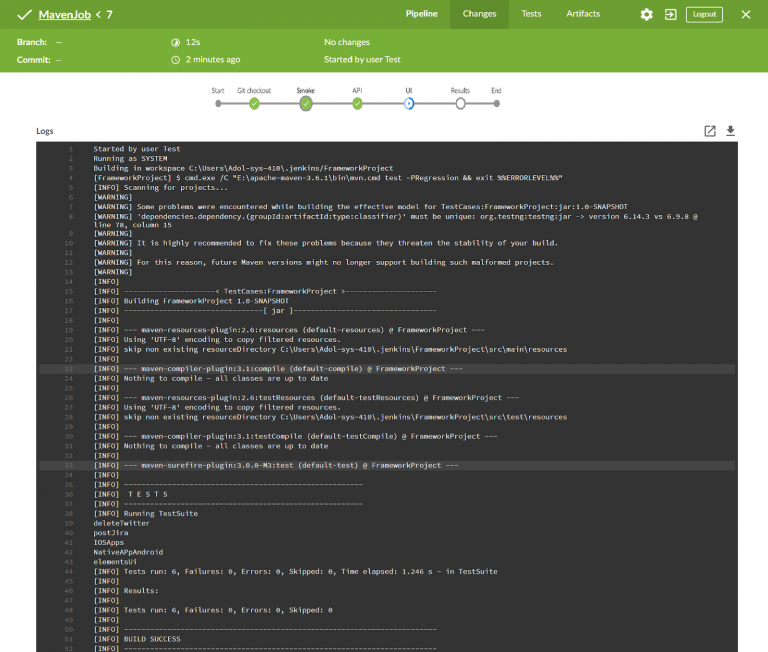Viewport: 768px width, 652px height.
Task: Select the Smoke stage node
Action: click(x=306, y=103)
